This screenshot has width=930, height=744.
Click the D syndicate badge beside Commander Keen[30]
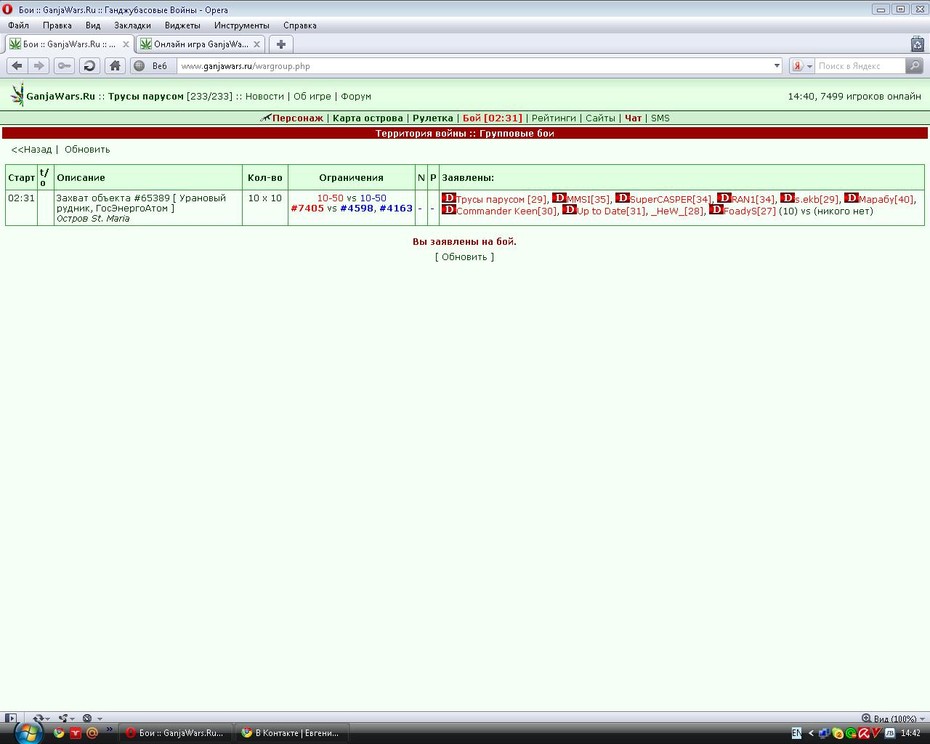click(449, 209)
